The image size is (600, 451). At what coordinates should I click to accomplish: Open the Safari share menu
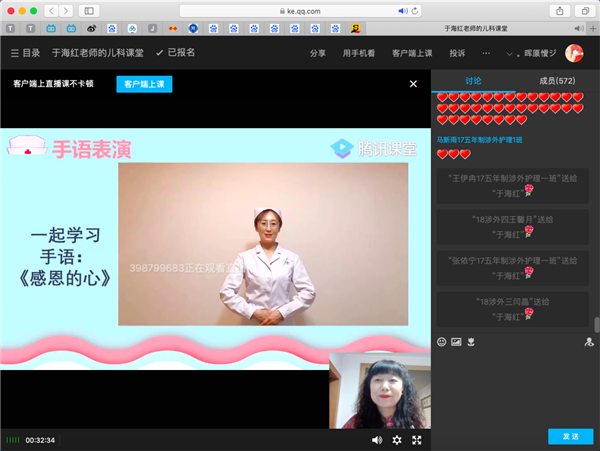click(x=560, y=11)
